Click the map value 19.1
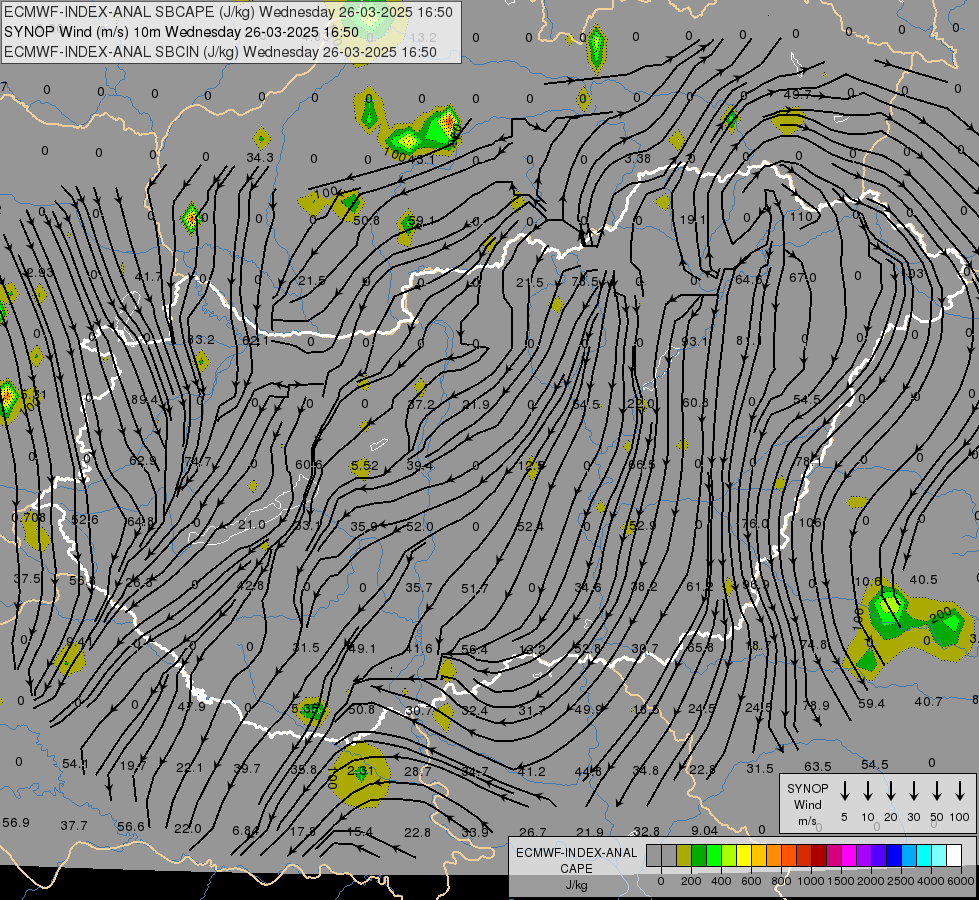The width and height of the screenshot is (979, 900). click(693, 220)
